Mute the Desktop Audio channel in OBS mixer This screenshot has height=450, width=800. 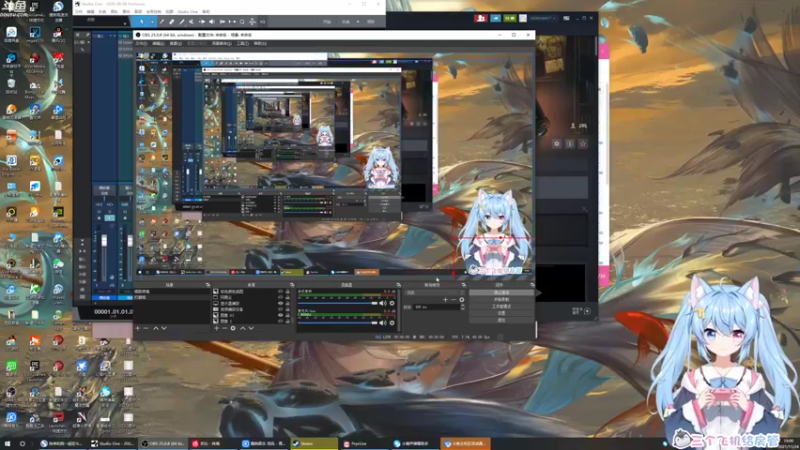pyautogui.click(x=383, y=303)
